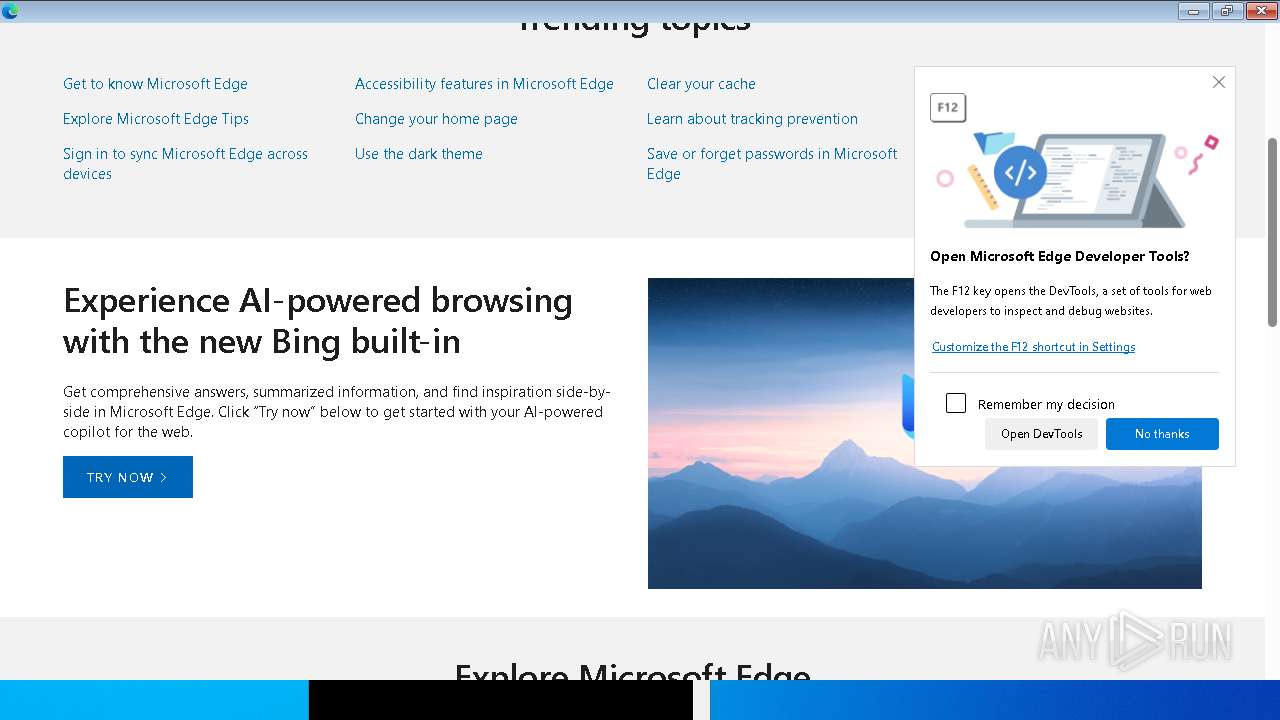
Task: Click the page vertical scrollbar thumb
Action: [1272, 232]
